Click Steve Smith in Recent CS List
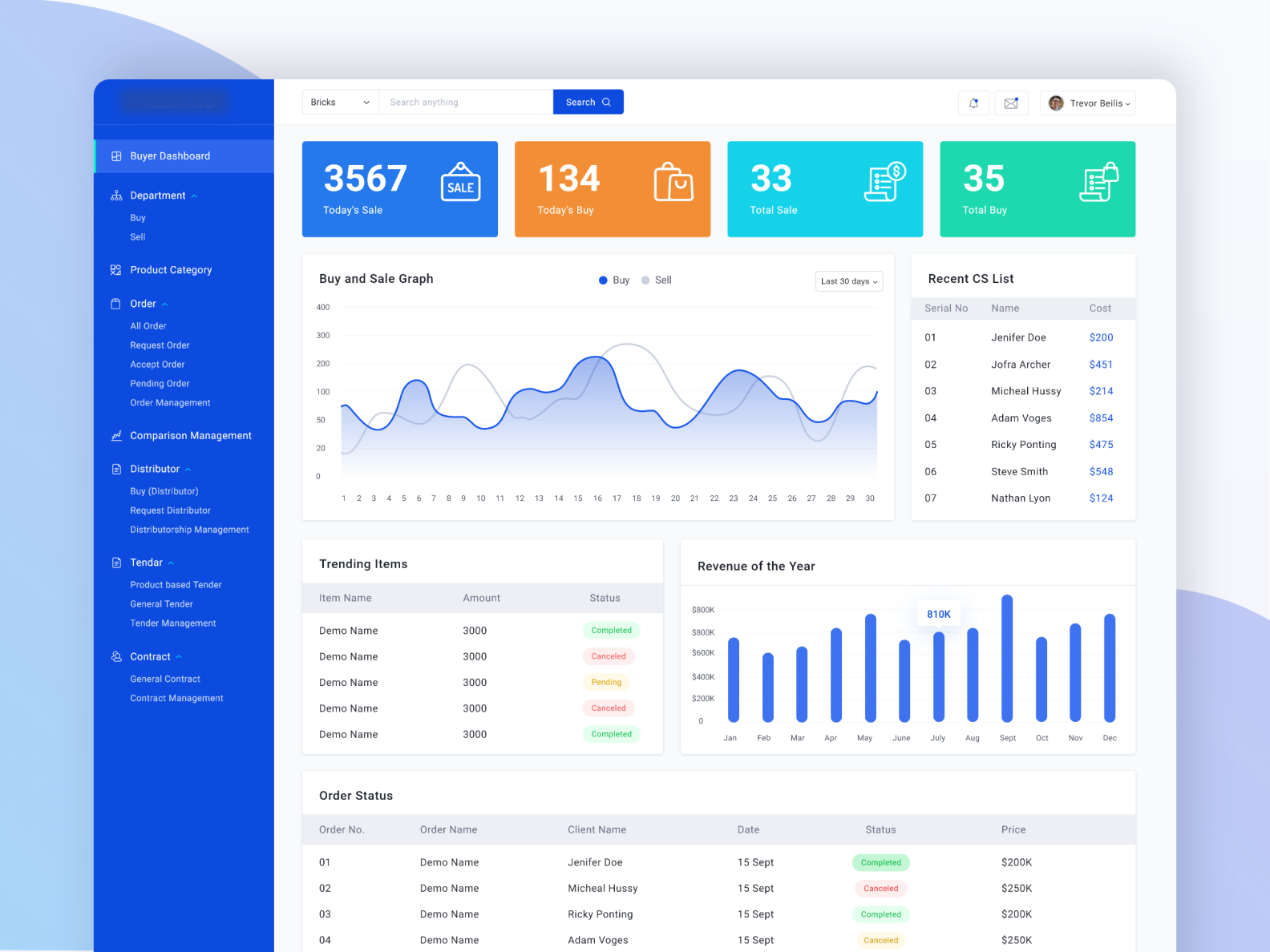Screen dimensions: 1270x952 click(1019, 472)
